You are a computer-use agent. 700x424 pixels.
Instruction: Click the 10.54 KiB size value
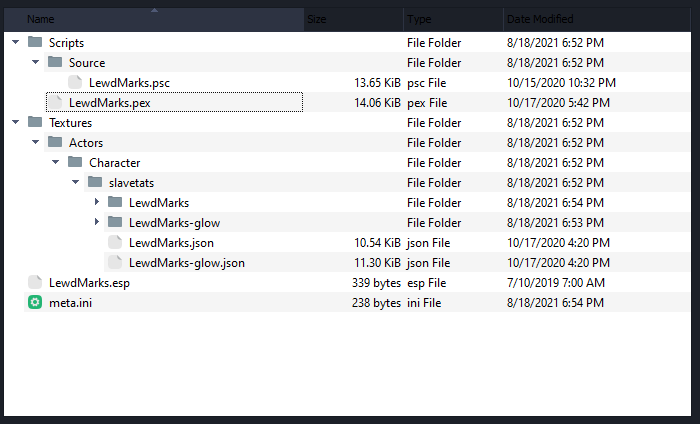pyautogui.click(x=377, y=243)
